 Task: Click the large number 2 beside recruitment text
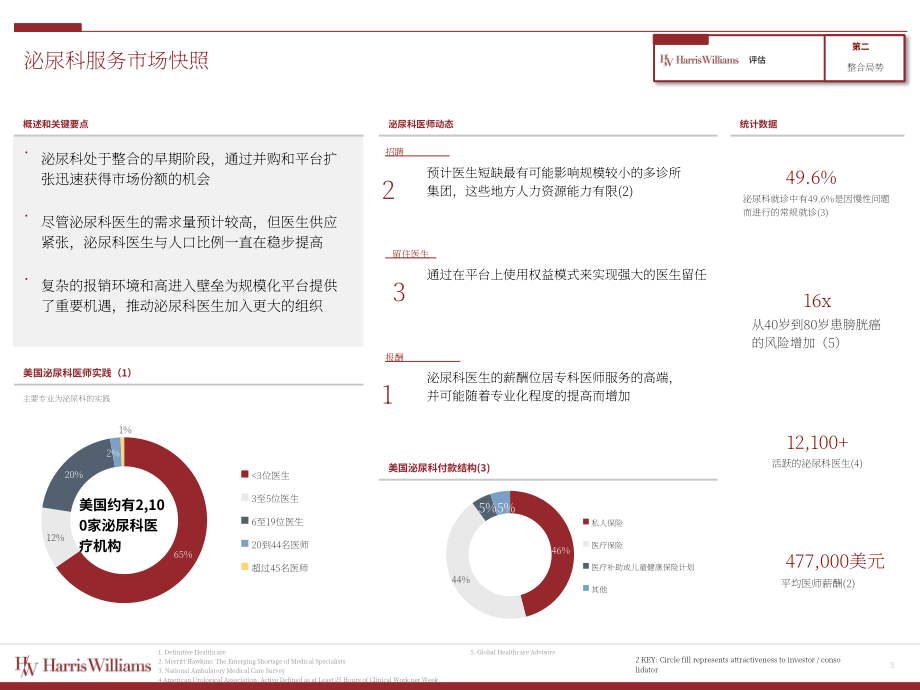point(388,190)
